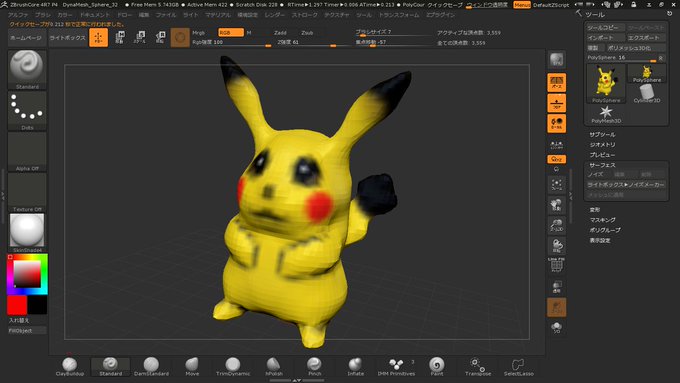
Task: Click the BPR render icon on right shelf
Action: coord(556,60)
